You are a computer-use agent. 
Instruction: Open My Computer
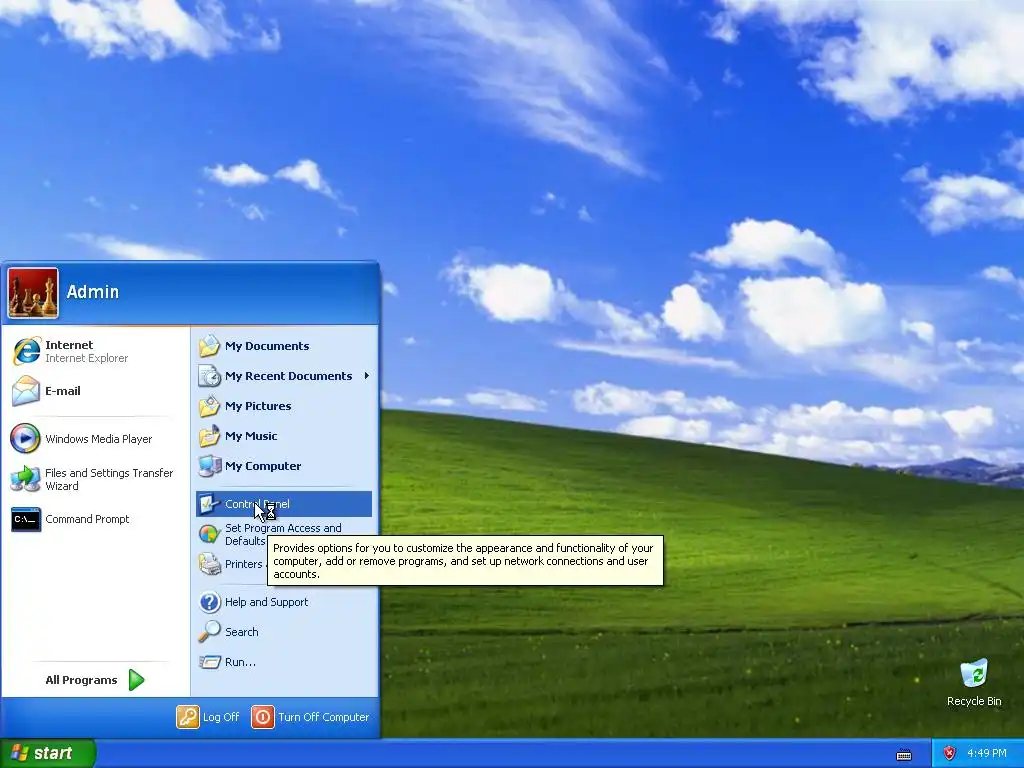(x=284, y=466)
